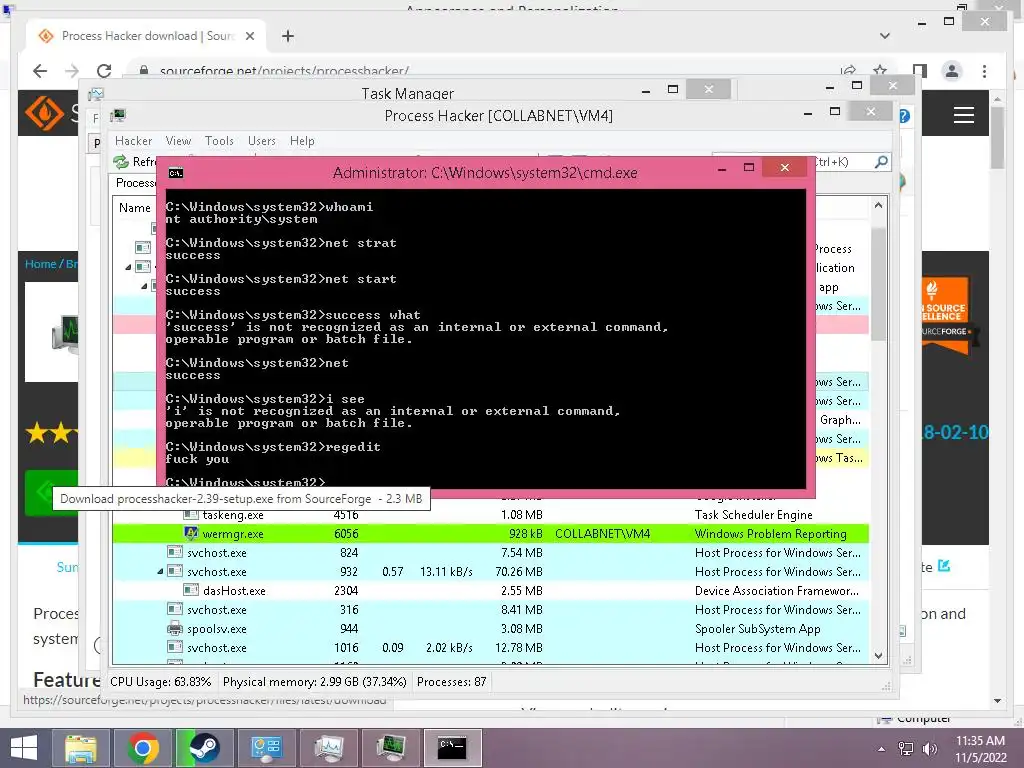Open Control Panel taskbar icon

[266, 748]
